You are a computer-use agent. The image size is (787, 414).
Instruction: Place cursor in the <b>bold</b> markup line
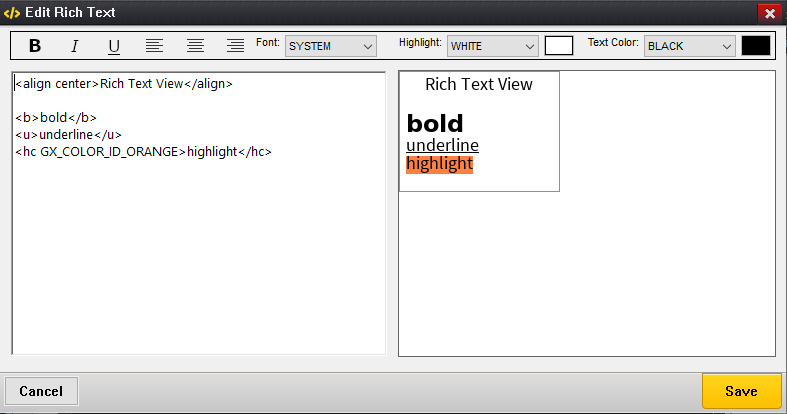(x=56, y=118)
